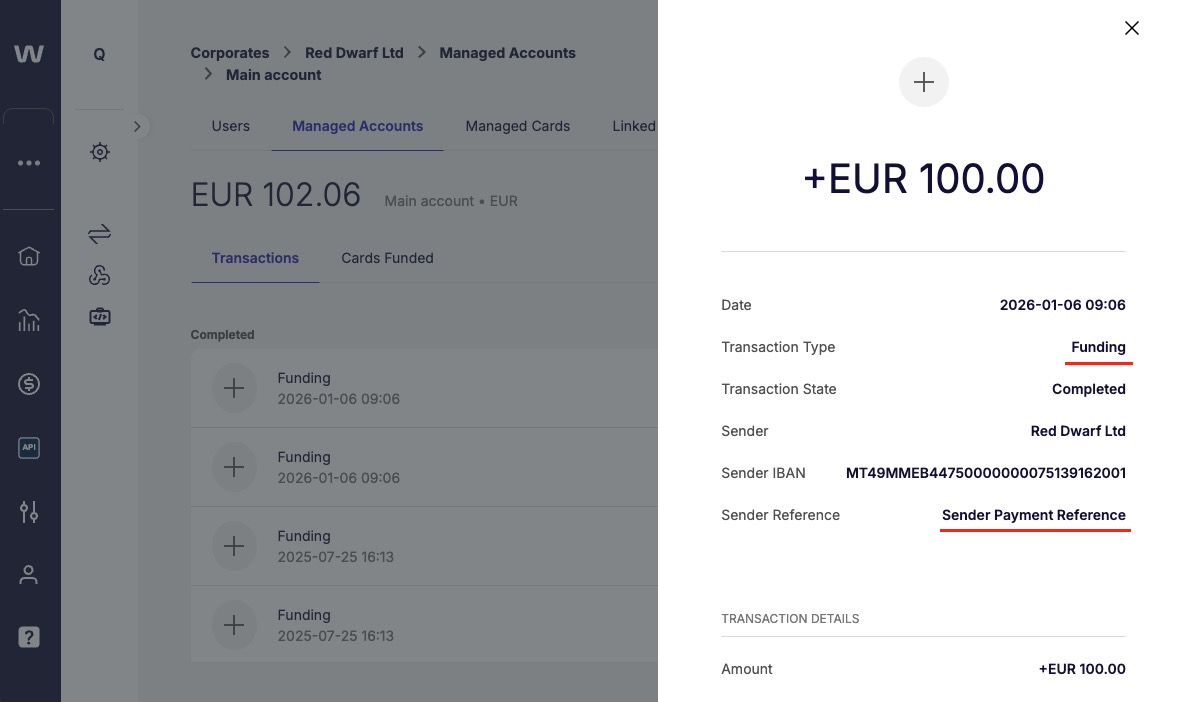The width and height of the screenshot is (1189, 702).
Task: Open the analytics chart icon
Action: point(29,320)
